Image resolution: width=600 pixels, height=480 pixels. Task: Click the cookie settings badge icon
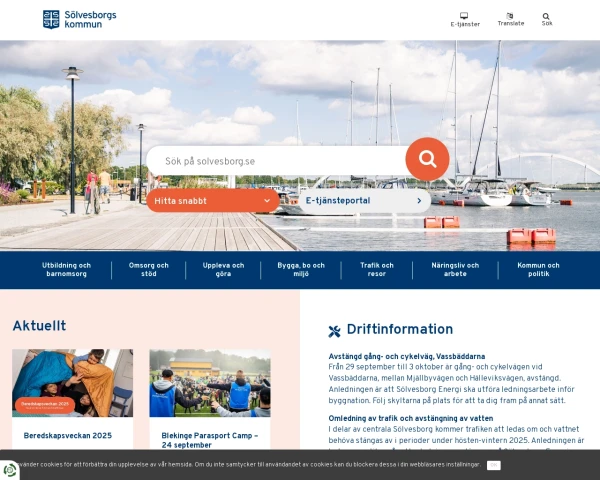pyautogui.click(x=9, y=470)
